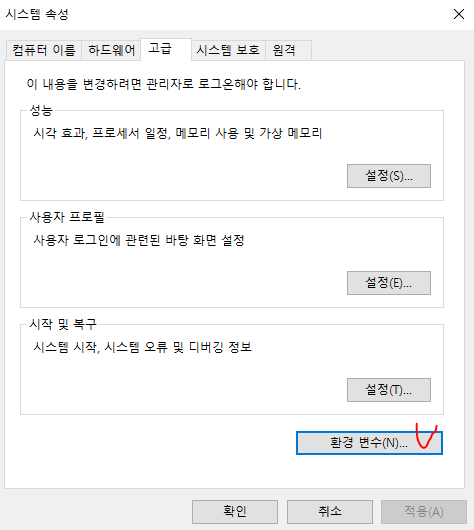
Task: Click the 시스템 속성 title bar text
Action: point(37,14)
